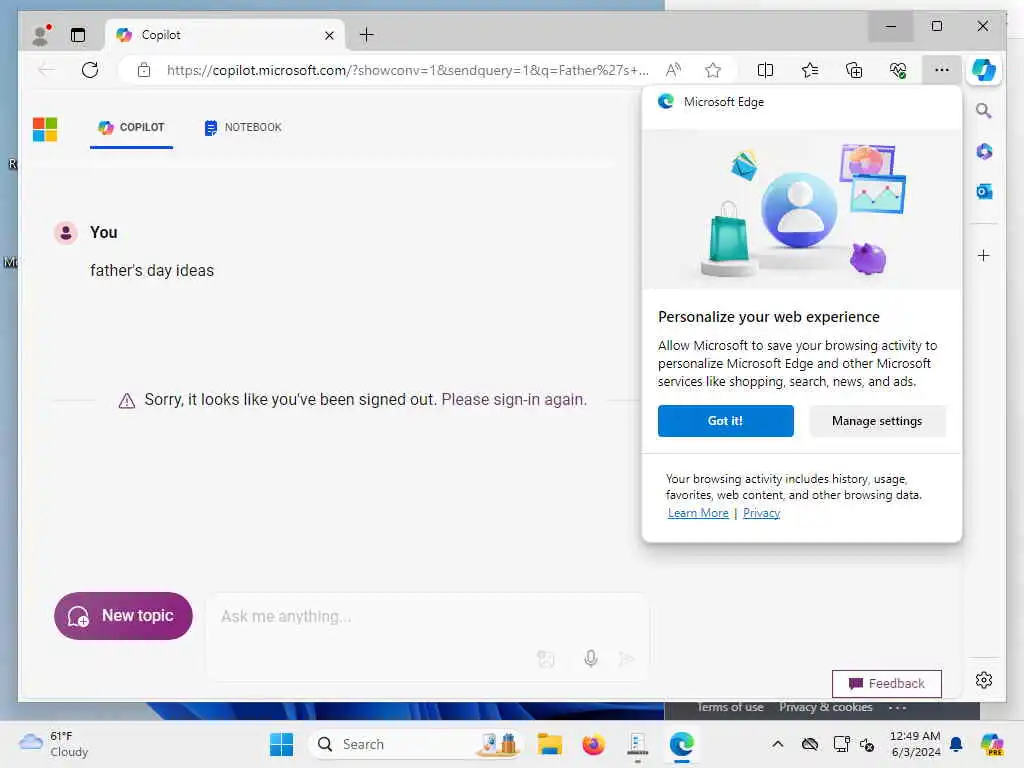The height and width of the screenshot is (768, 1024).
Task: Open sidebar Search icon
Action: point(984,111)
